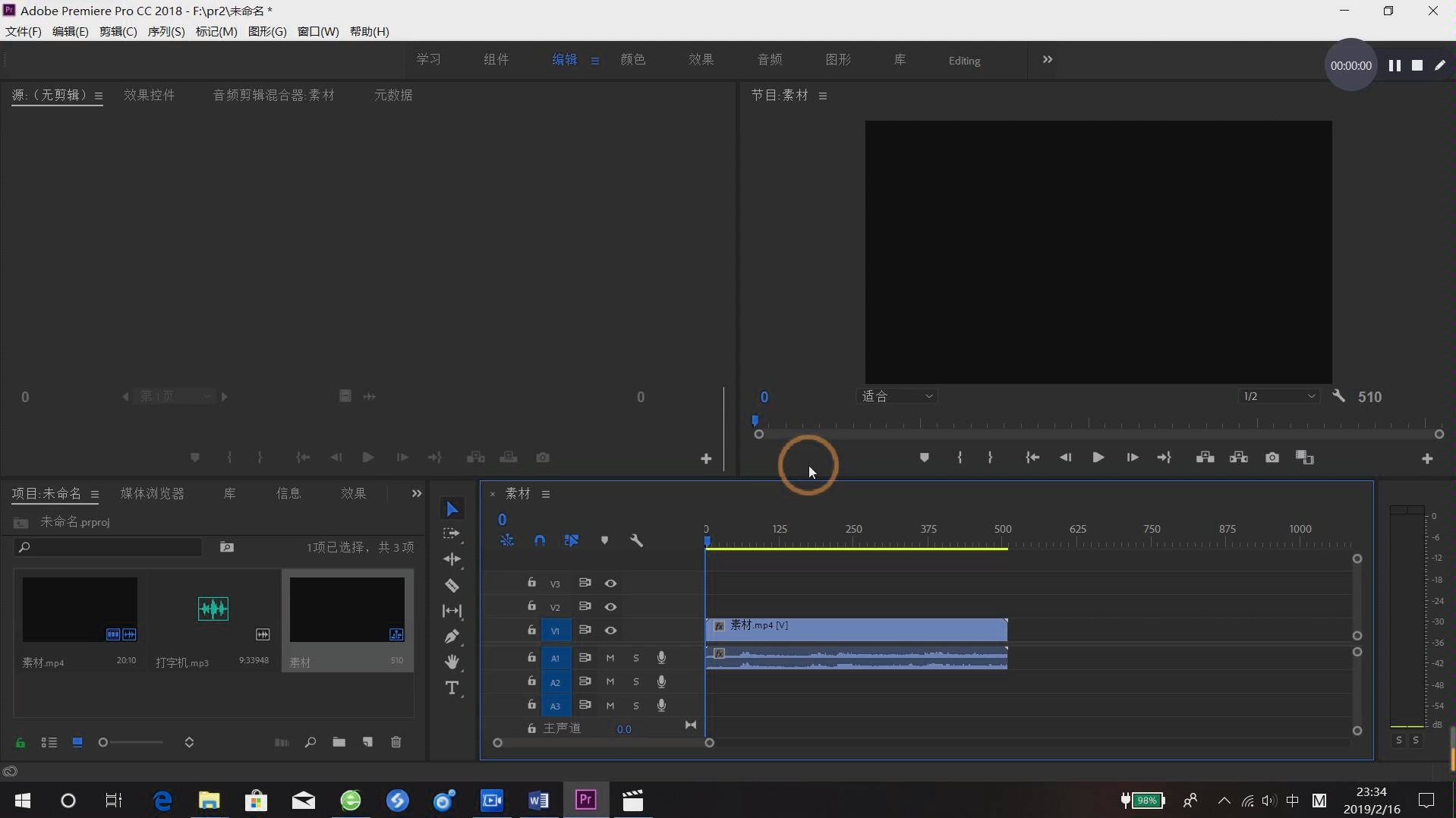Go to Out point in program monitor
The width and height of the screenshot is (1456, 818).
pos(1164,458)
